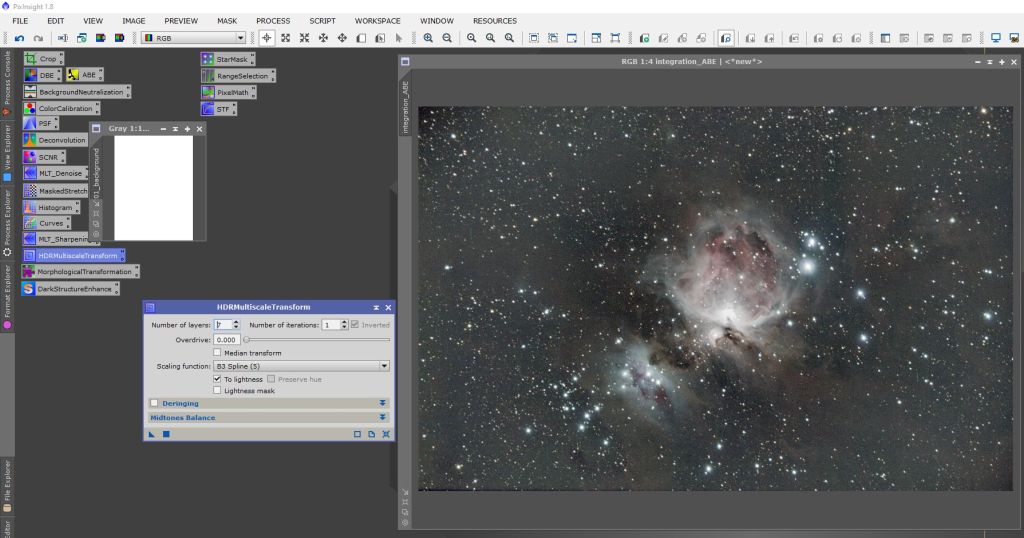
Task: Open the Crop process icon
Action: [40, 59]
